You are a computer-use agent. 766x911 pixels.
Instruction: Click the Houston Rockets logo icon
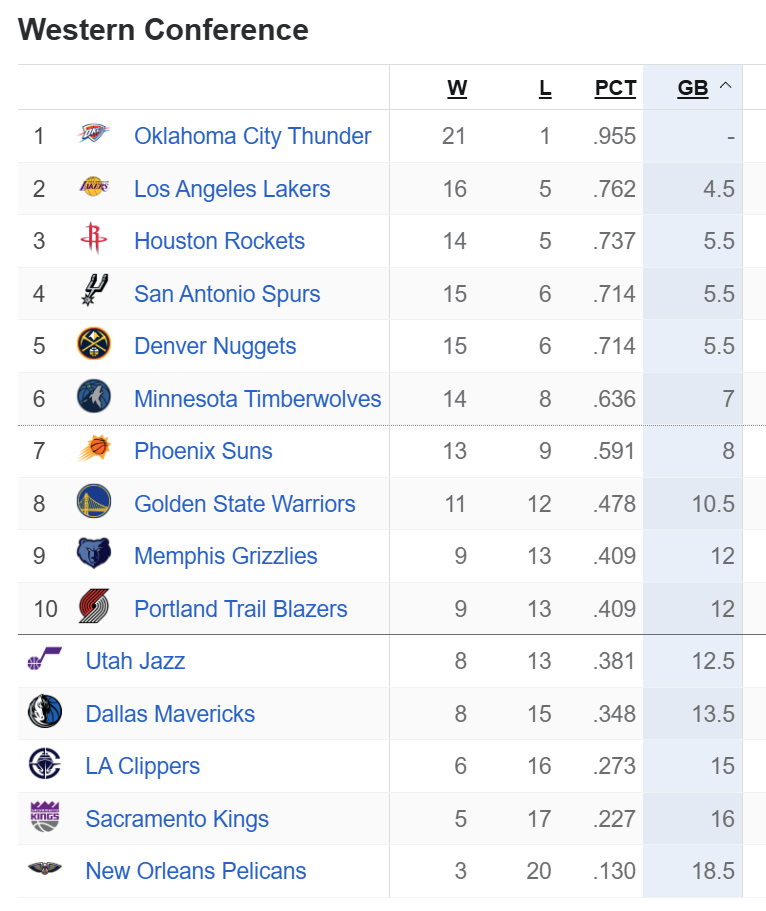point(94,240)
